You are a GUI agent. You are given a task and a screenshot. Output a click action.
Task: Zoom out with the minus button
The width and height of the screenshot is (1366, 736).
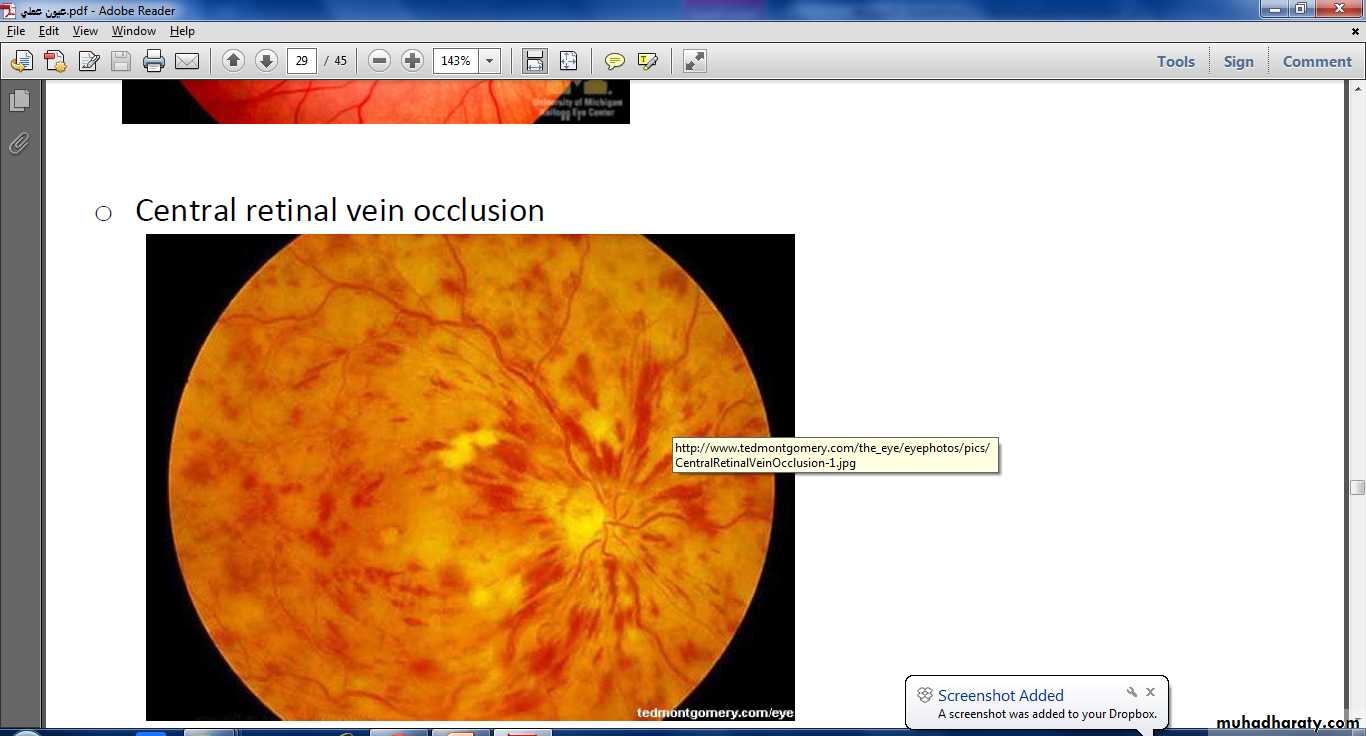coord(379,61)
